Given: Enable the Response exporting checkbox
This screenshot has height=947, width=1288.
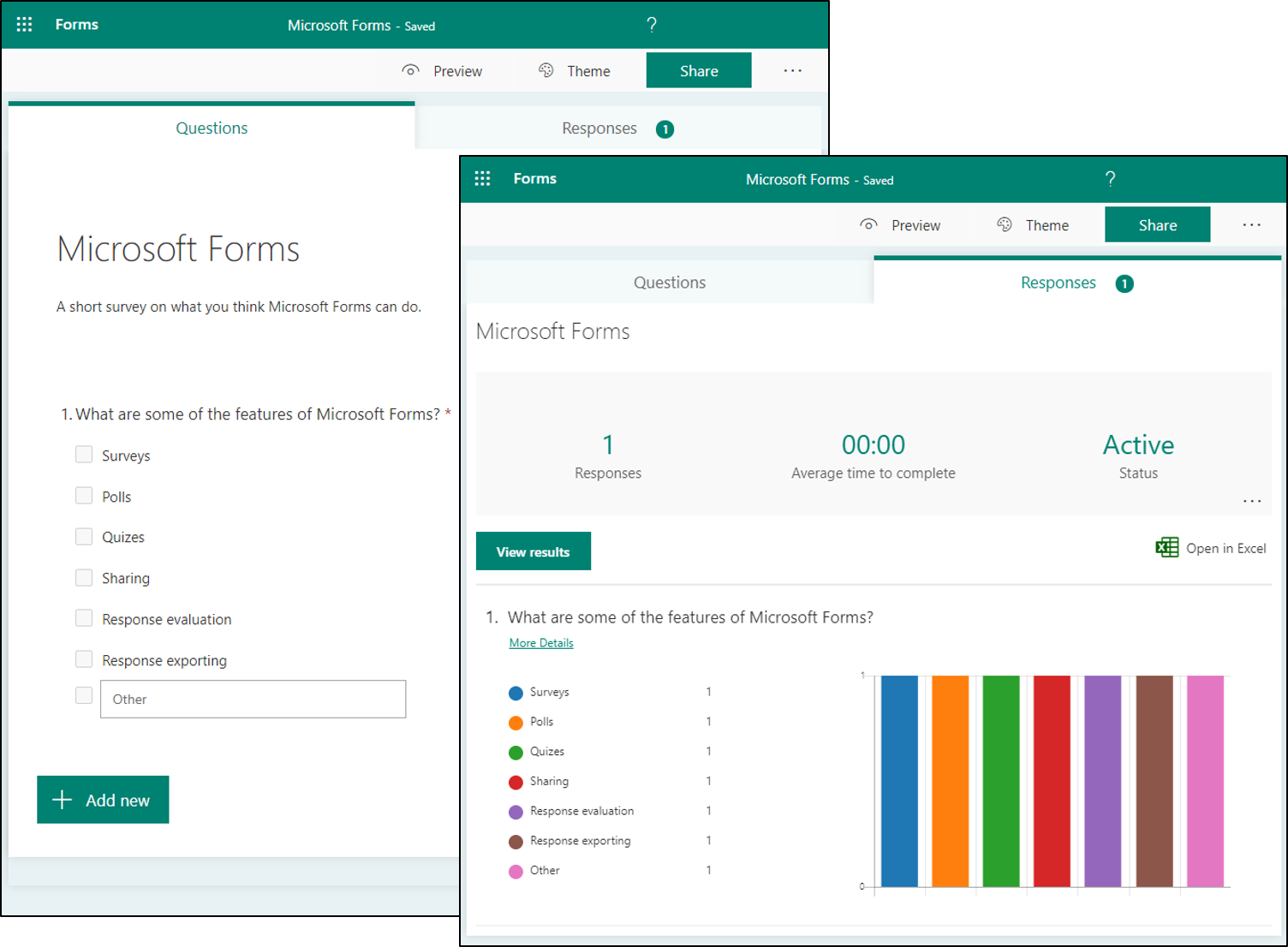Looking at the screenshot, I should [x=83, y=658].
